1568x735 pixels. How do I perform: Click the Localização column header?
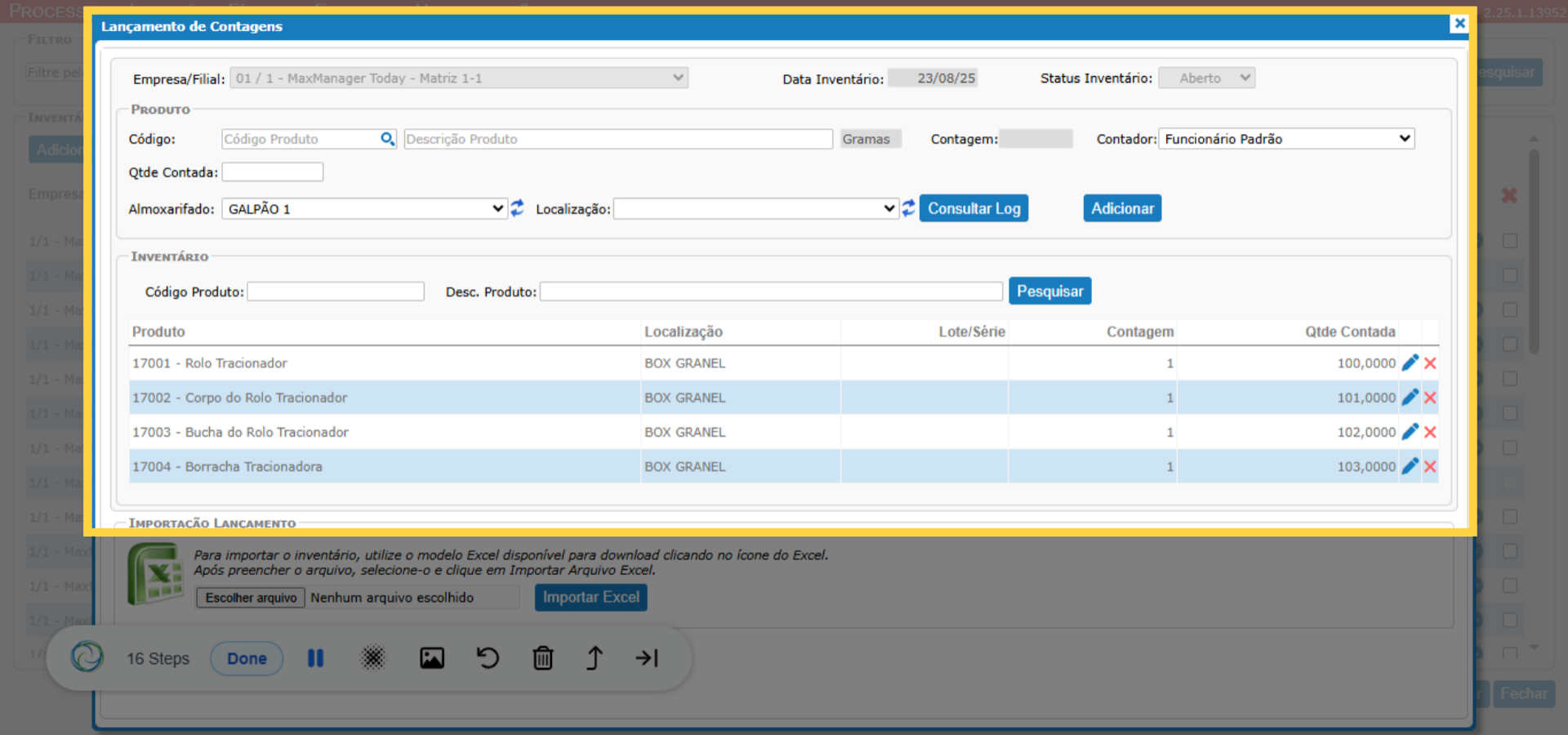[x=684, y=332]
